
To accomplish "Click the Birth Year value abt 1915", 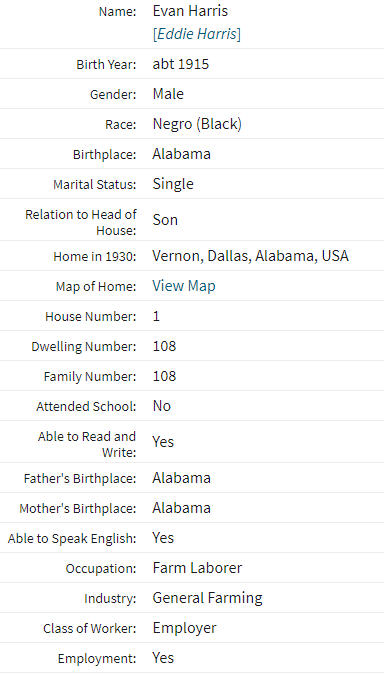I will pyautogui.click(x=180, y=64).
